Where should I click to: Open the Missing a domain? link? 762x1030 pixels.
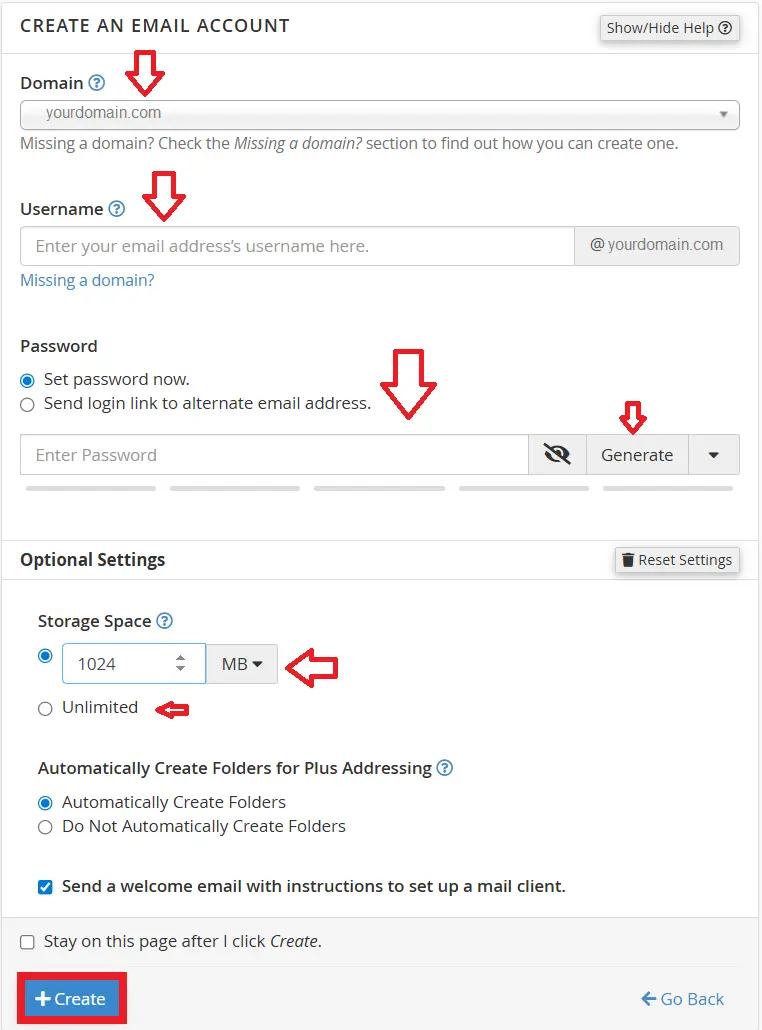87,281
